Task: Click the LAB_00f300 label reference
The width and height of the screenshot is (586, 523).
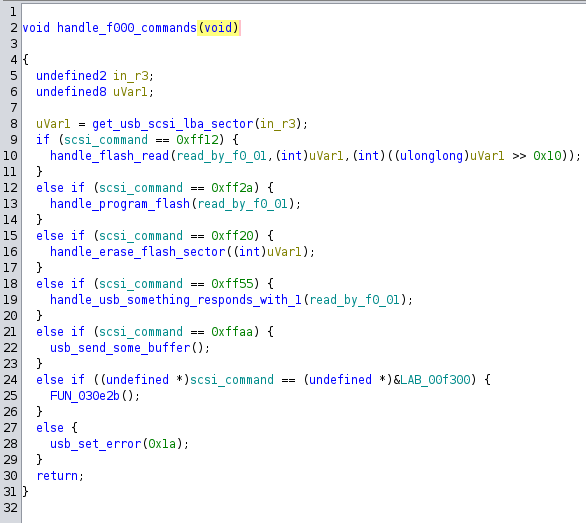Action: click(435, 380)
